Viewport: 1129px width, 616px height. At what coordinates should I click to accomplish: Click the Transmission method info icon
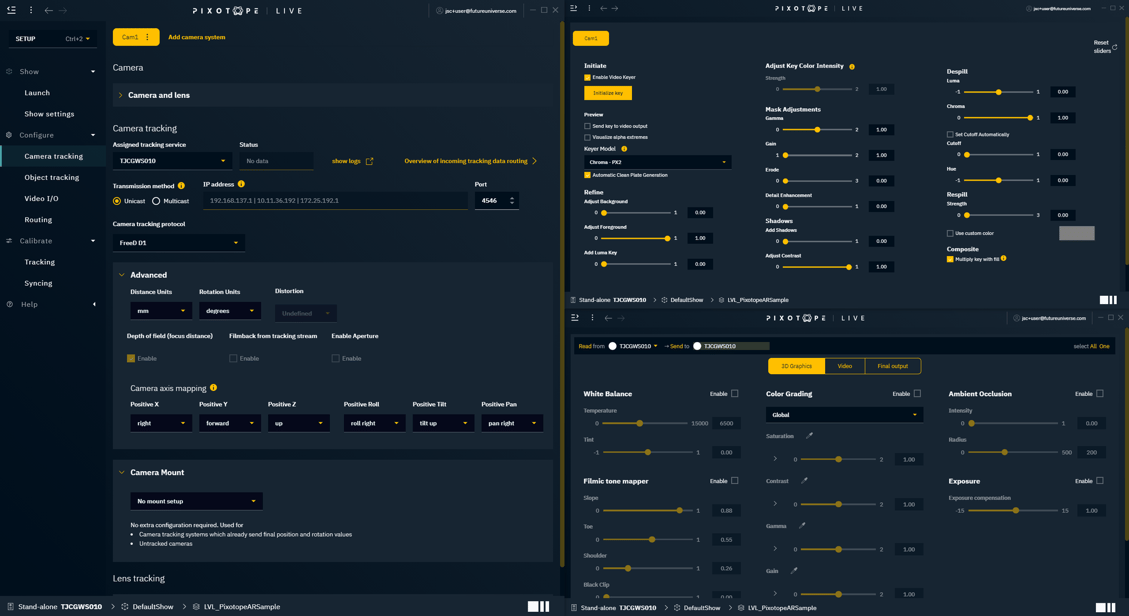tap(181, 186)
